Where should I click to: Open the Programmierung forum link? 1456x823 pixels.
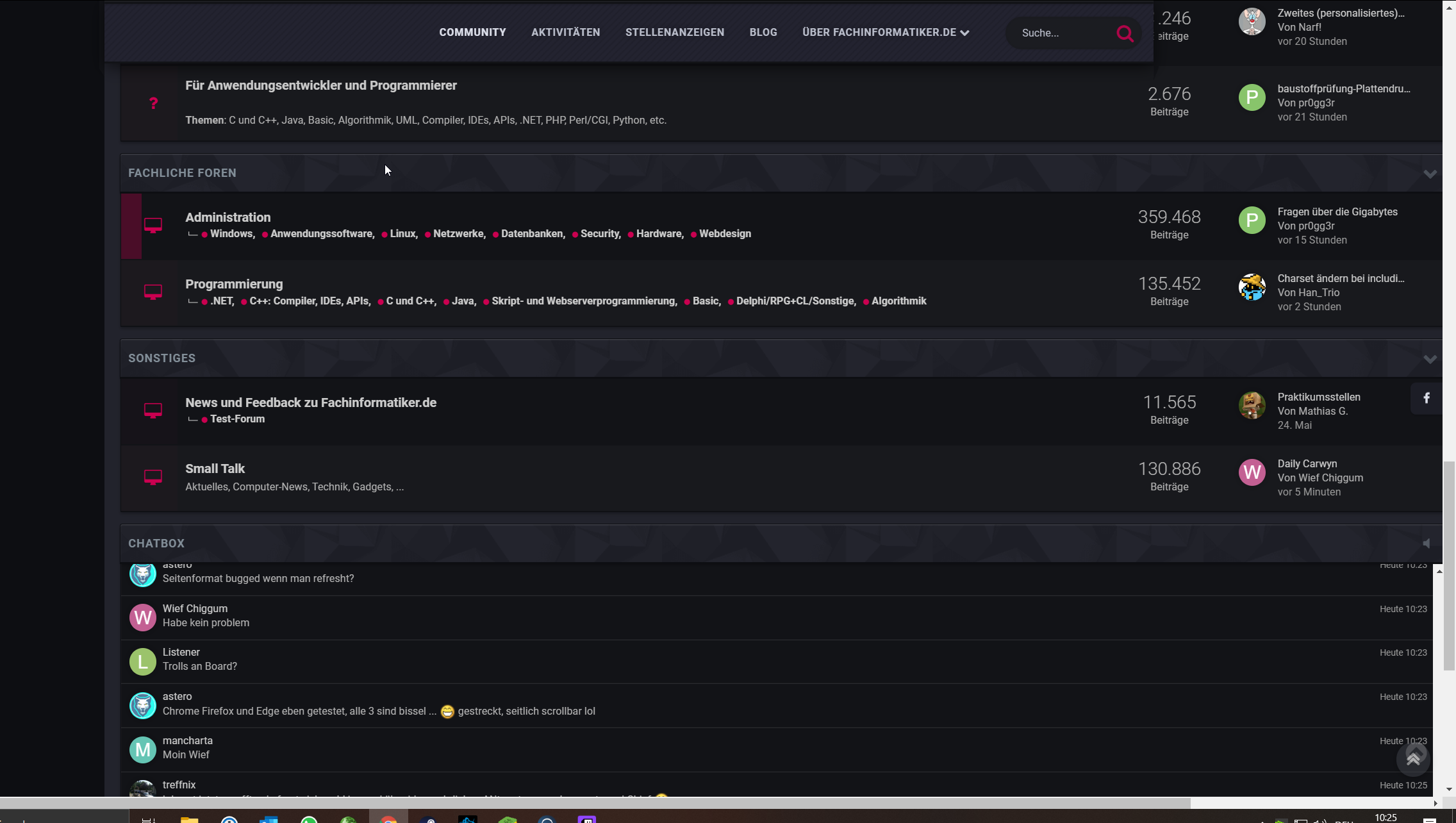click(234, 284)
